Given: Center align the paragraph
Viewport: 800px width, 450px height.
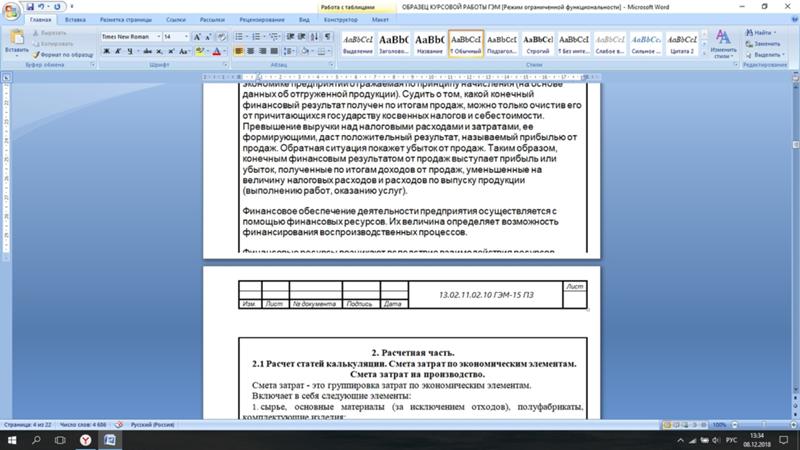Looking at the screenshot, I should (x=251, y=51).
